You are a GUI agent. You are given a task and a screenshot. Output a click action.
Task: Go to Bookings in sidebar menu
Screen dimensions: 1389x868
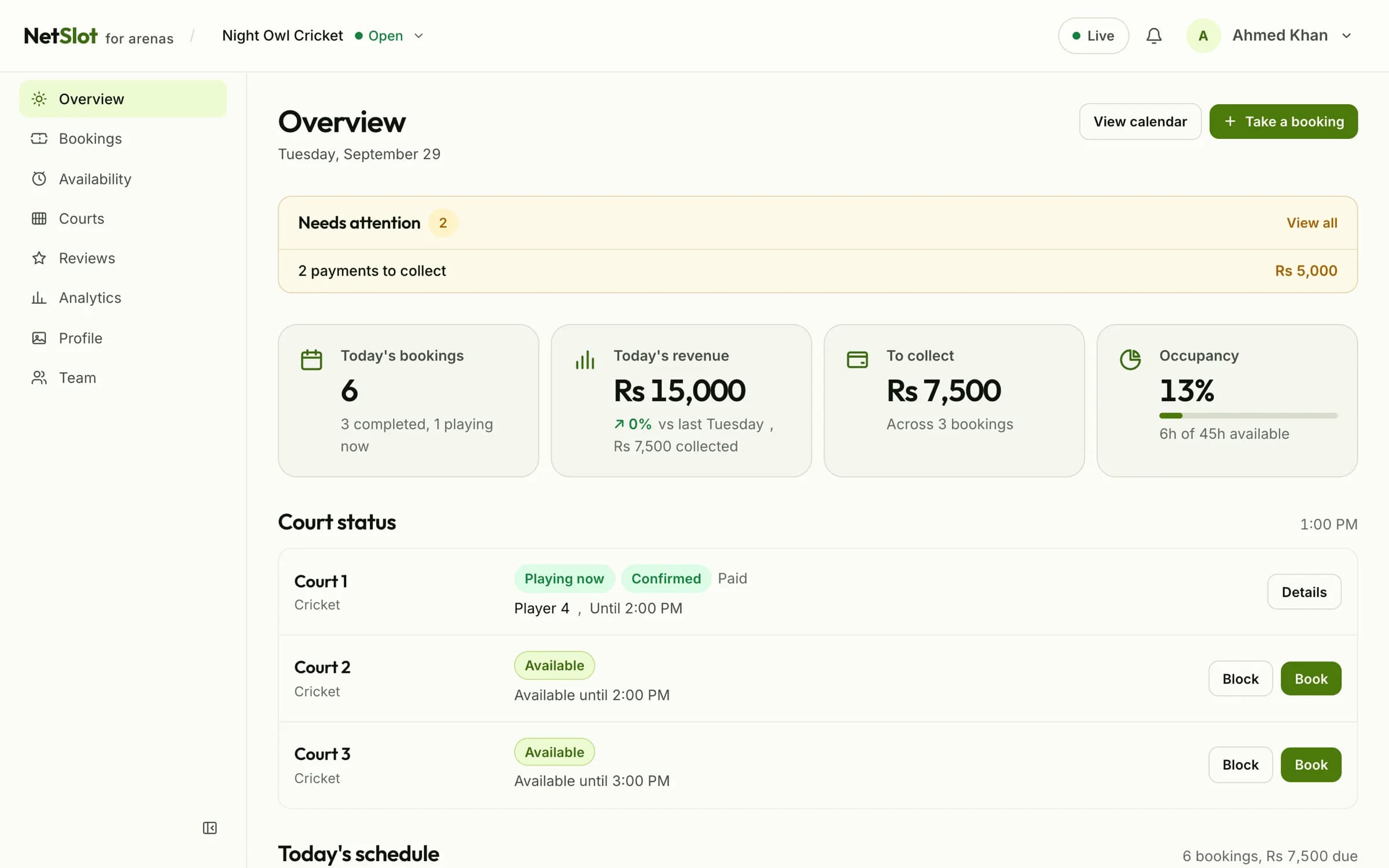pos(123,139)
